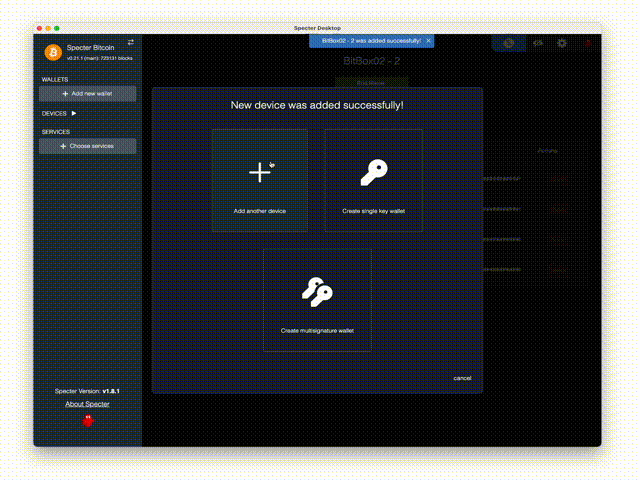Click the Create multisignature wallet label

click(317, 331)
